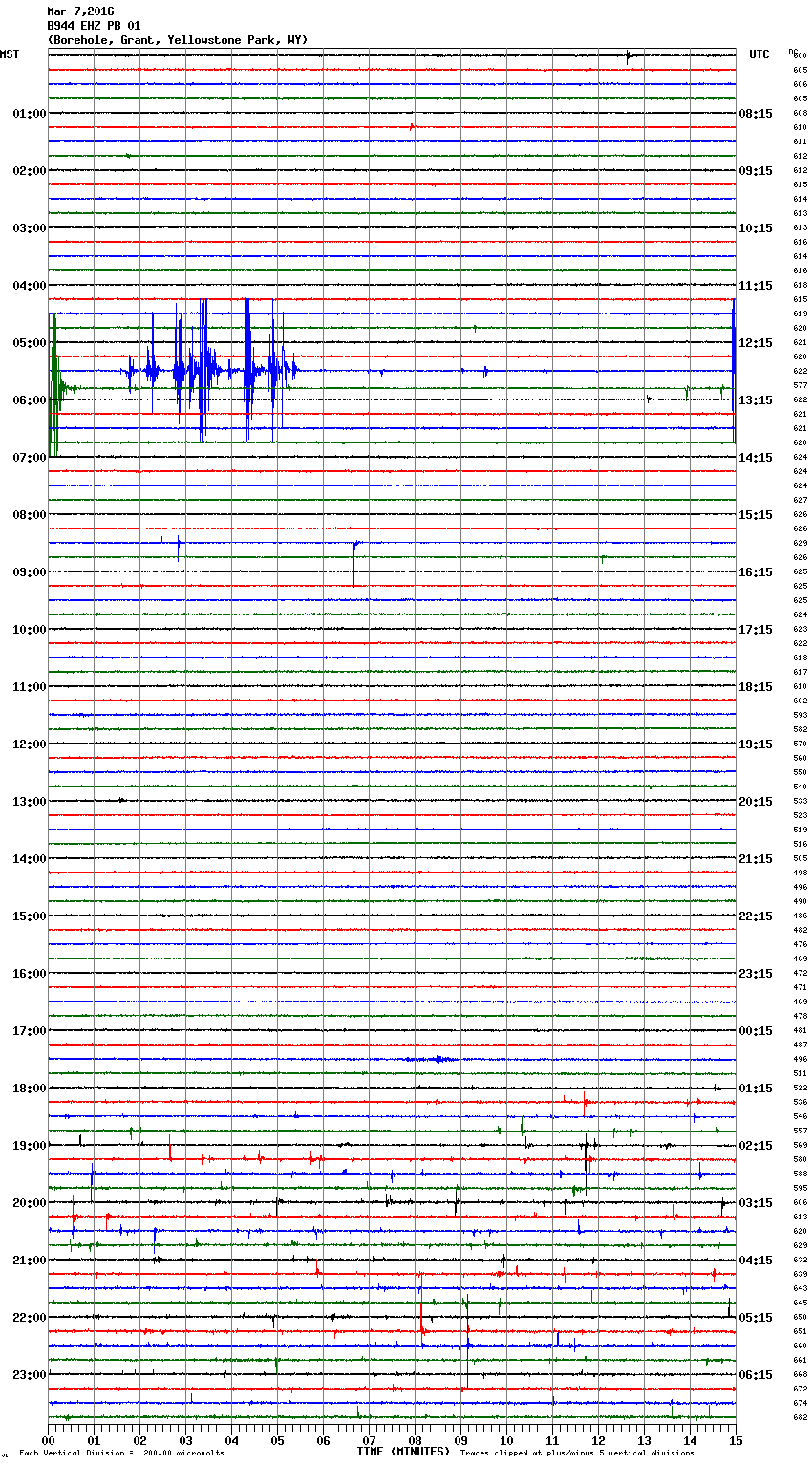Click the 19:15 UTC time label
This screenshot has height=1466, width=812.
click(x=756, y=744)
